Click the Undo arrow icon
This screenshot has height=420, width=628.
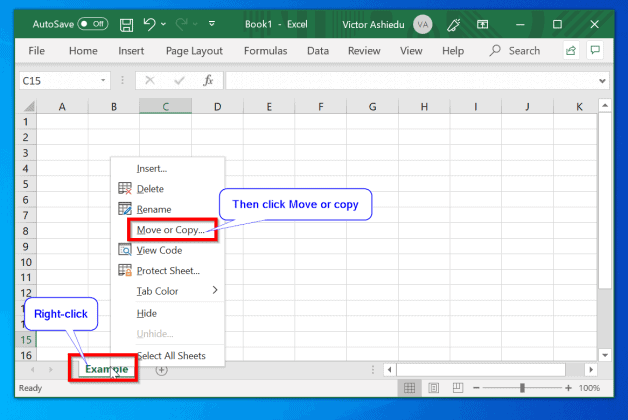(149, 24)
